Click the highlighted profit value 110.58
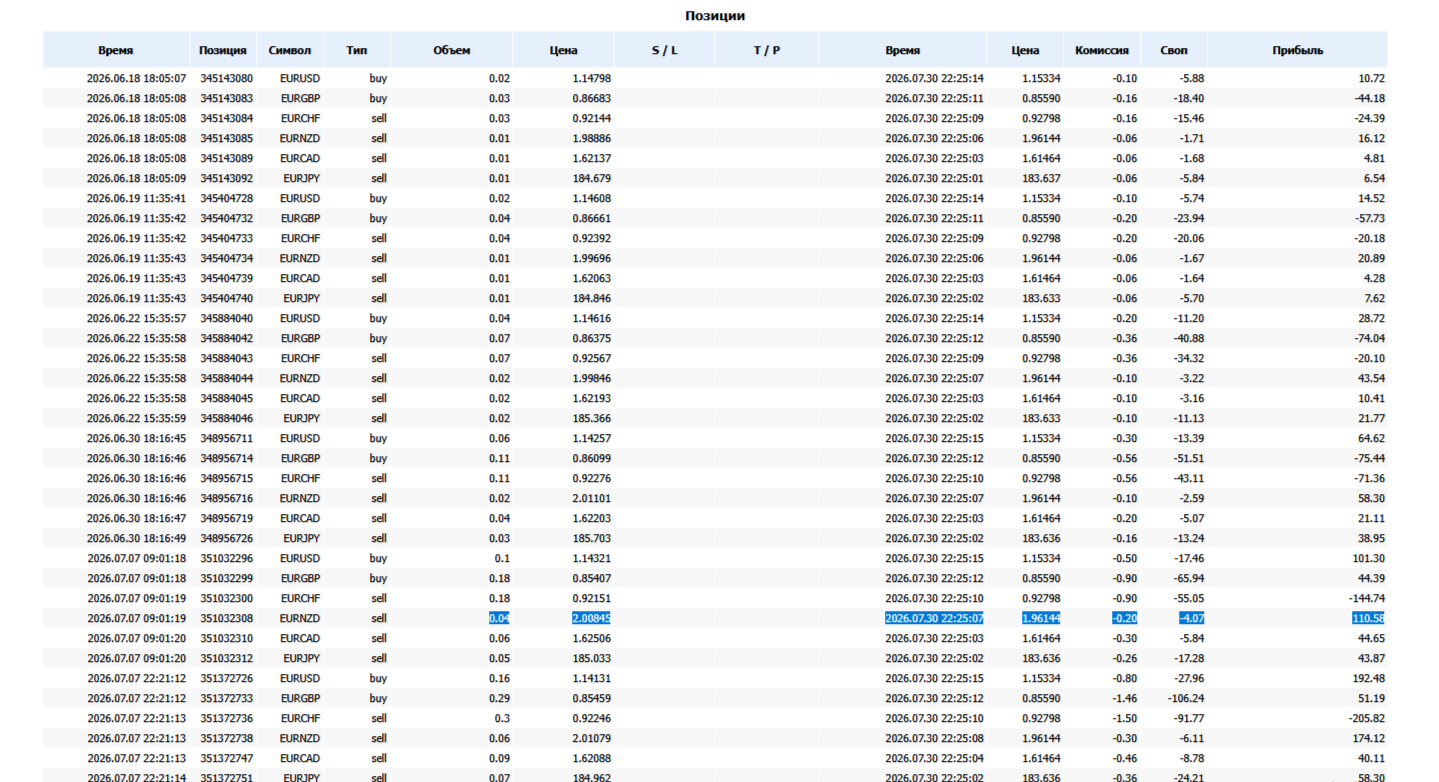Viewport: 1439px width, 782px height. [x=1368, y=618]
